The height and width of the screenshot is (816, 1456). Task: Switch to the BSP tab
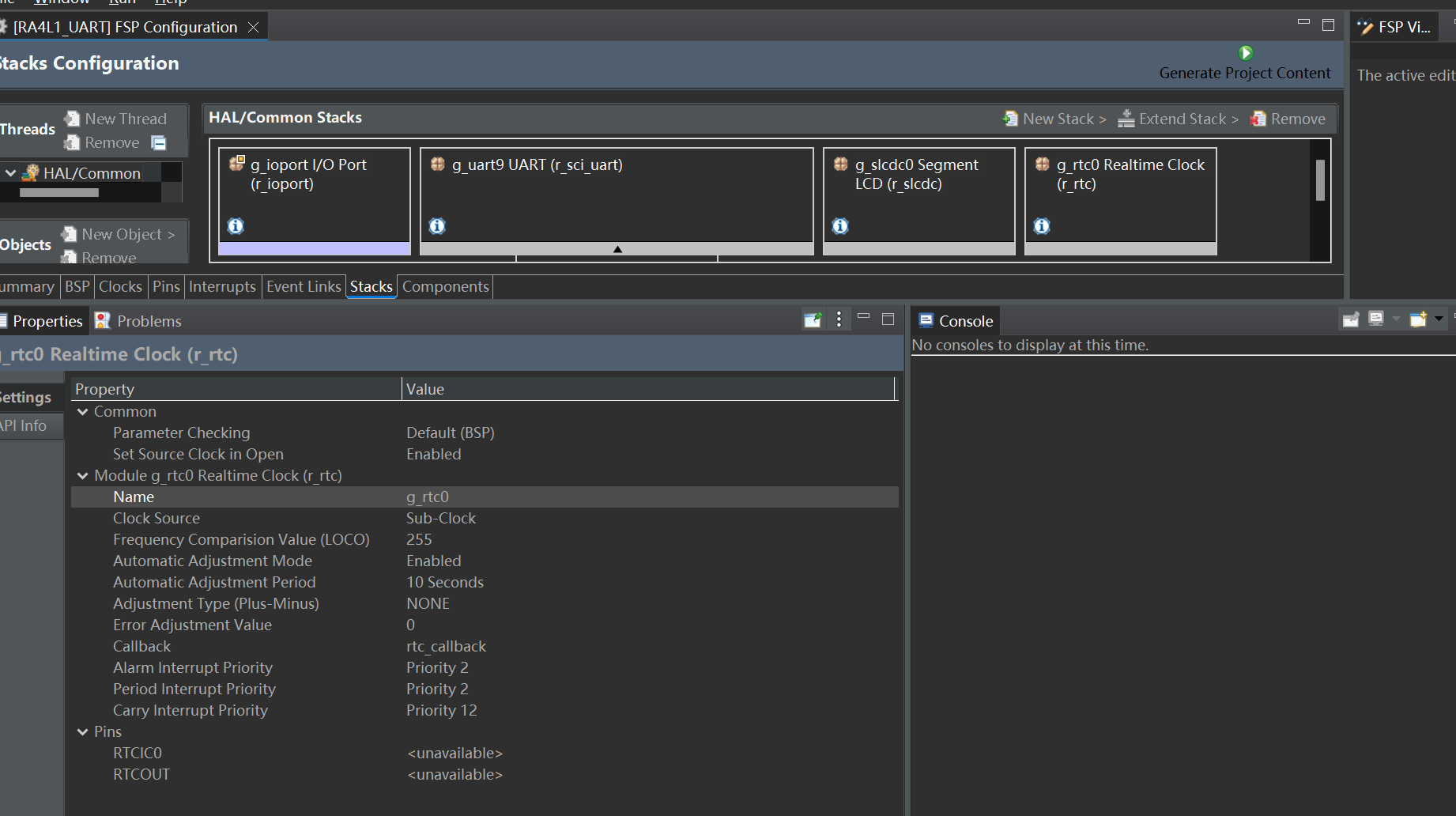[77, 286]
